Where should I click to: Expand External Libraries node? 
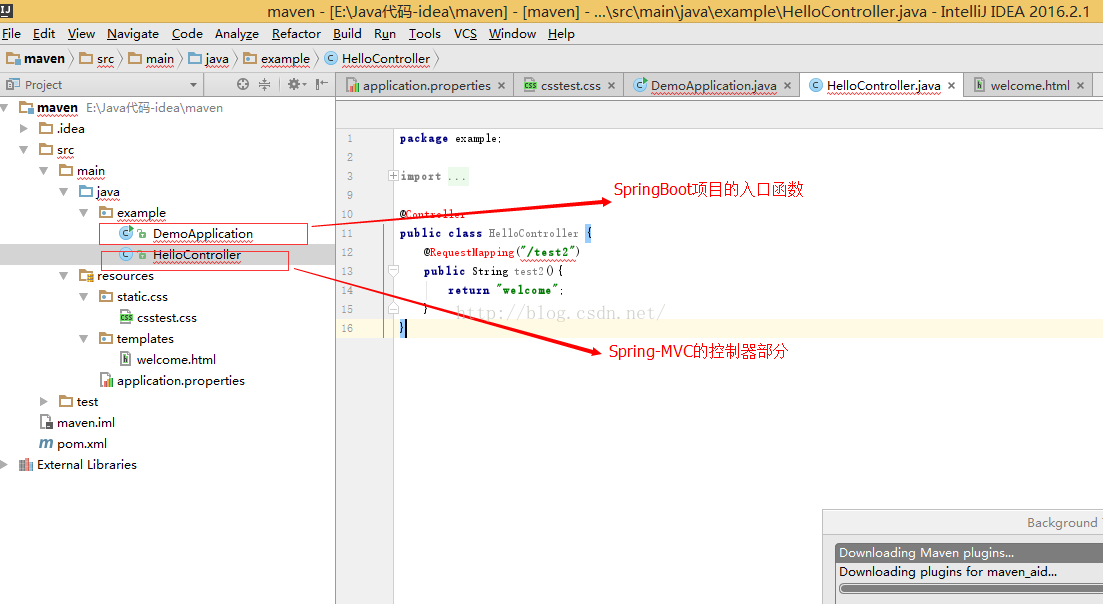pyautogui.click(x=5, y=464)
